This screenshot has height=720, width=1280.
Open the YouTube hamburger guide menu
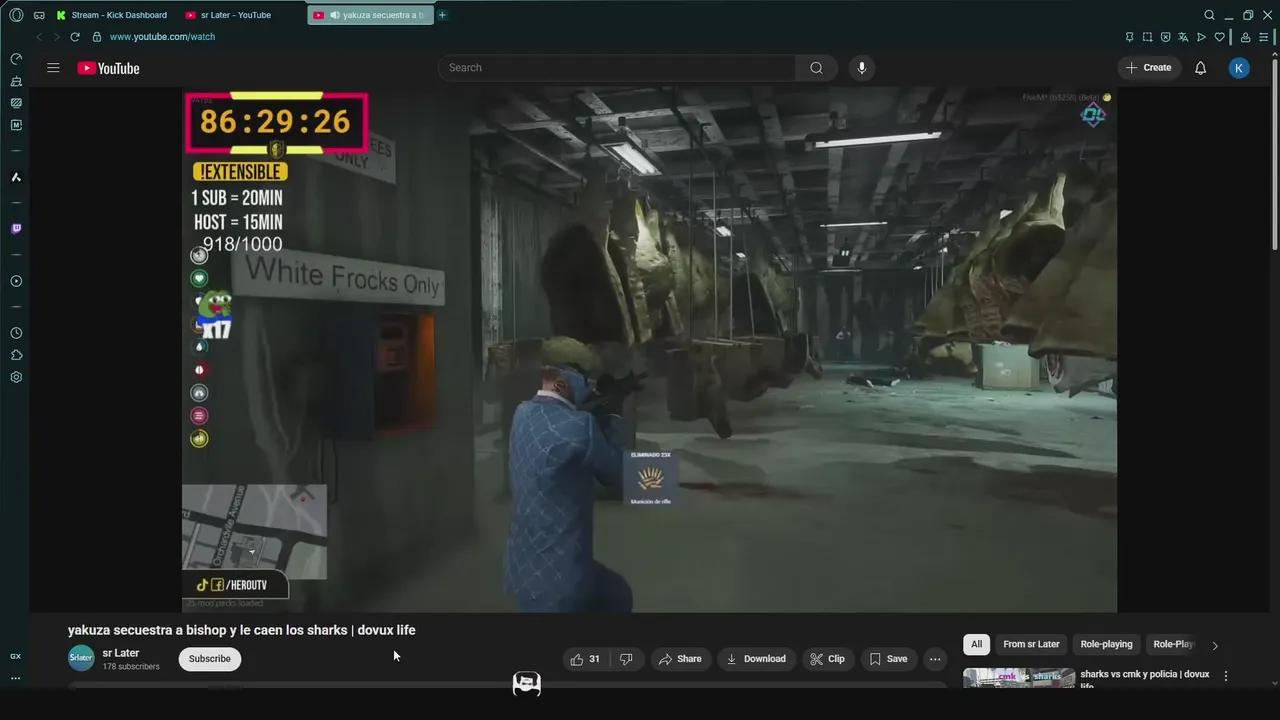click(53, 68)
